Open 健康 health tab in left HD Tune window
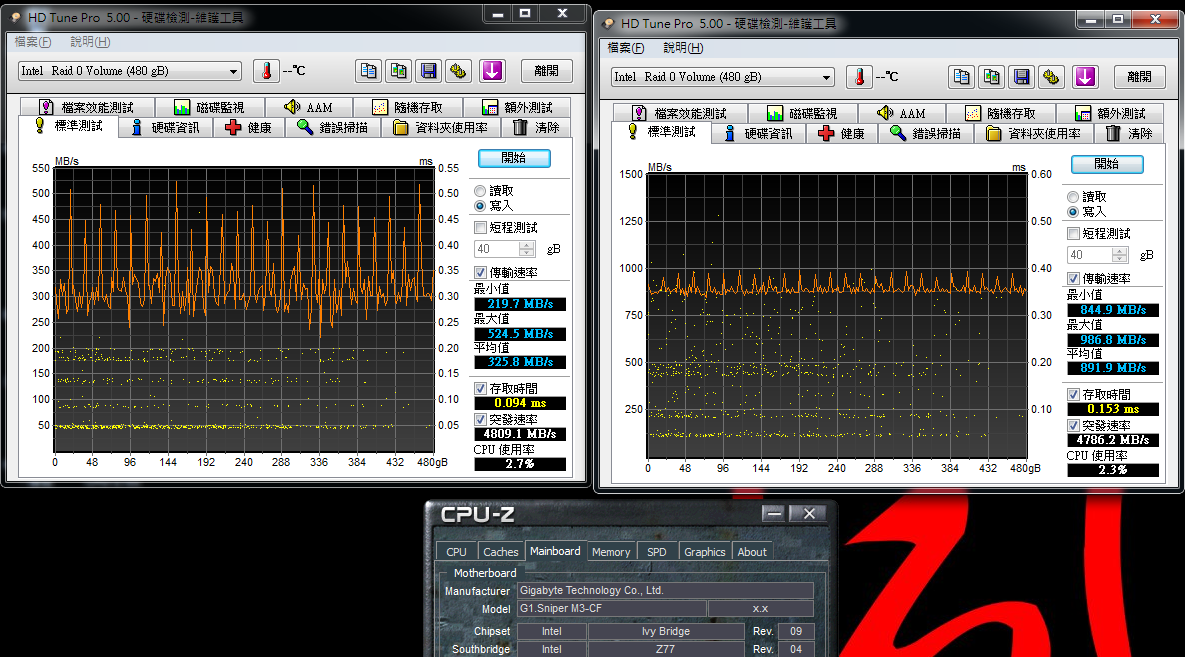Screen dimensions: 1185x657 coord(249,128)
